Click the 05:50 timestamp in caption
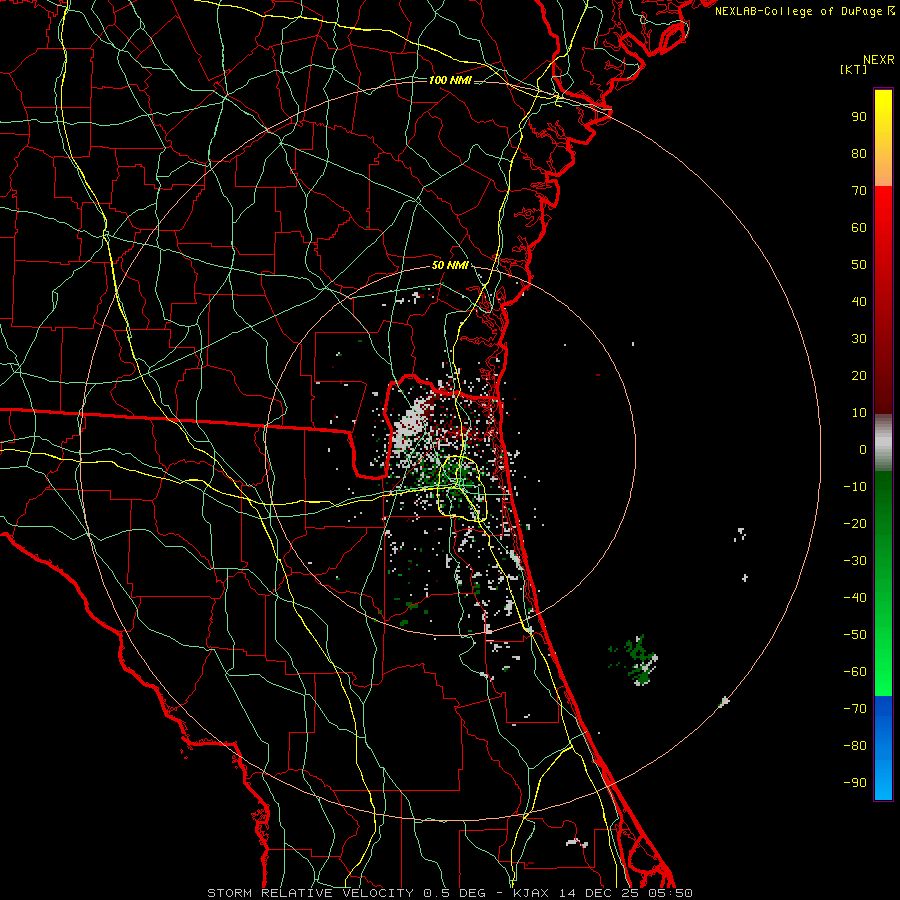900x900 pixels. tap(670, 893)
